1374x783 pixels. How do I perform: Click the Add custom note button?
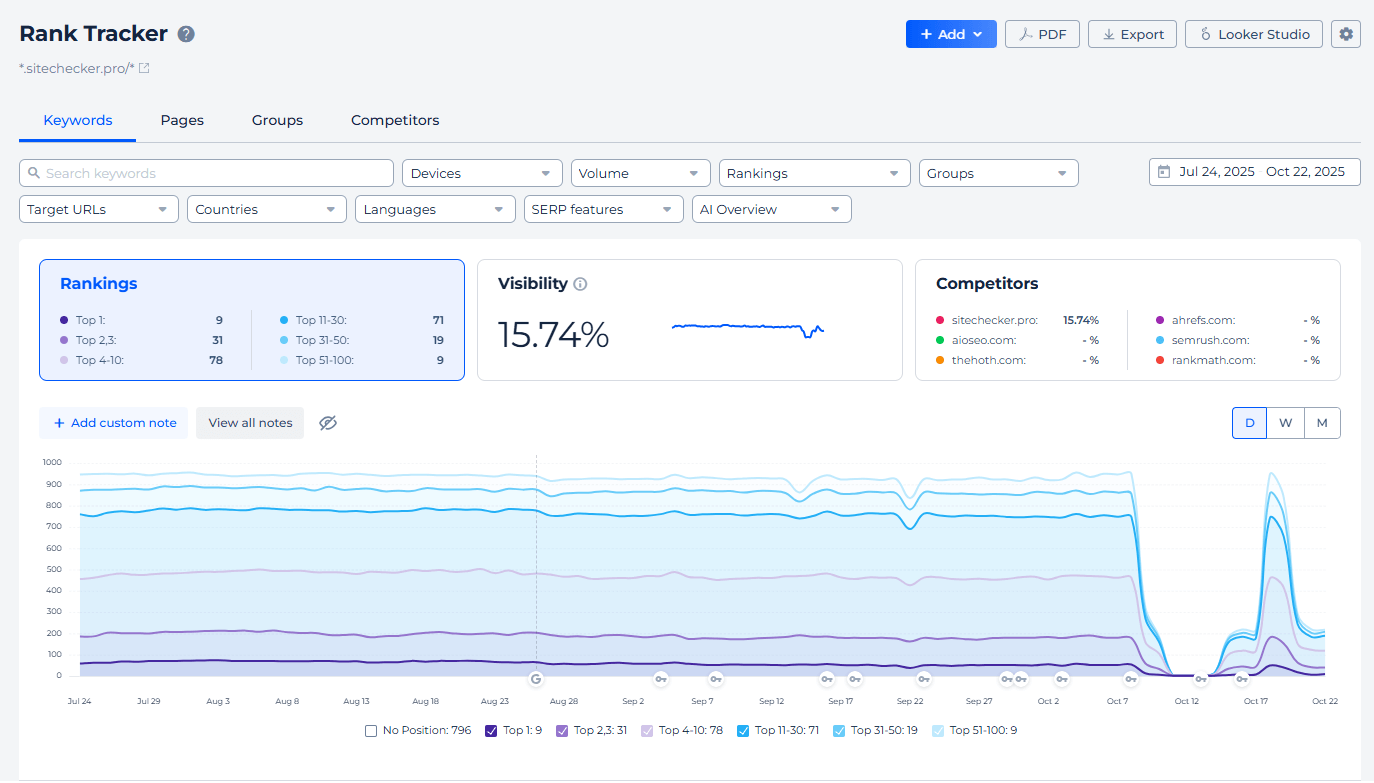pyautogui.click(x=115, y=423)
